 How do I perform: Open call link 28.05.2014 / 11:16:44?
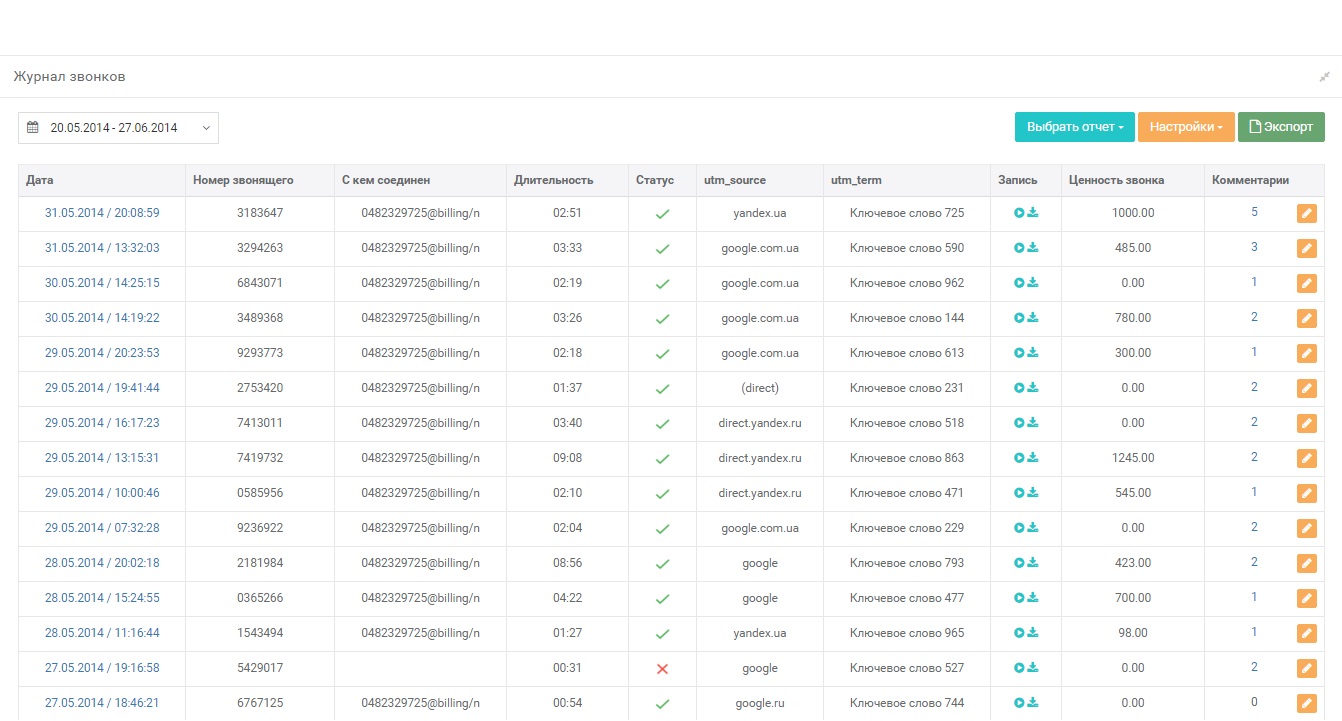click(x=102, y=633)
